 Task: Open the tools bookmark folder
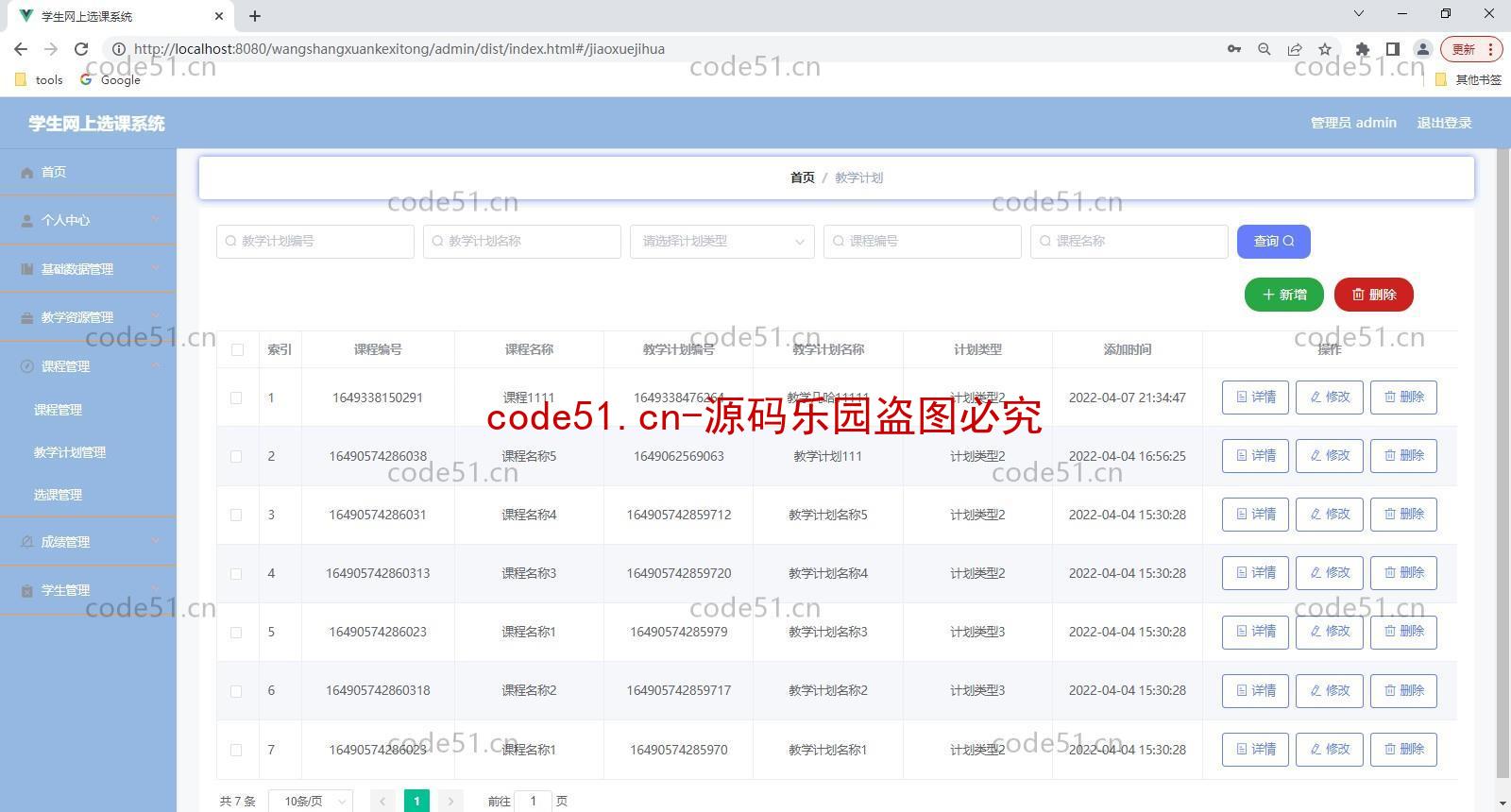[40, 80]
